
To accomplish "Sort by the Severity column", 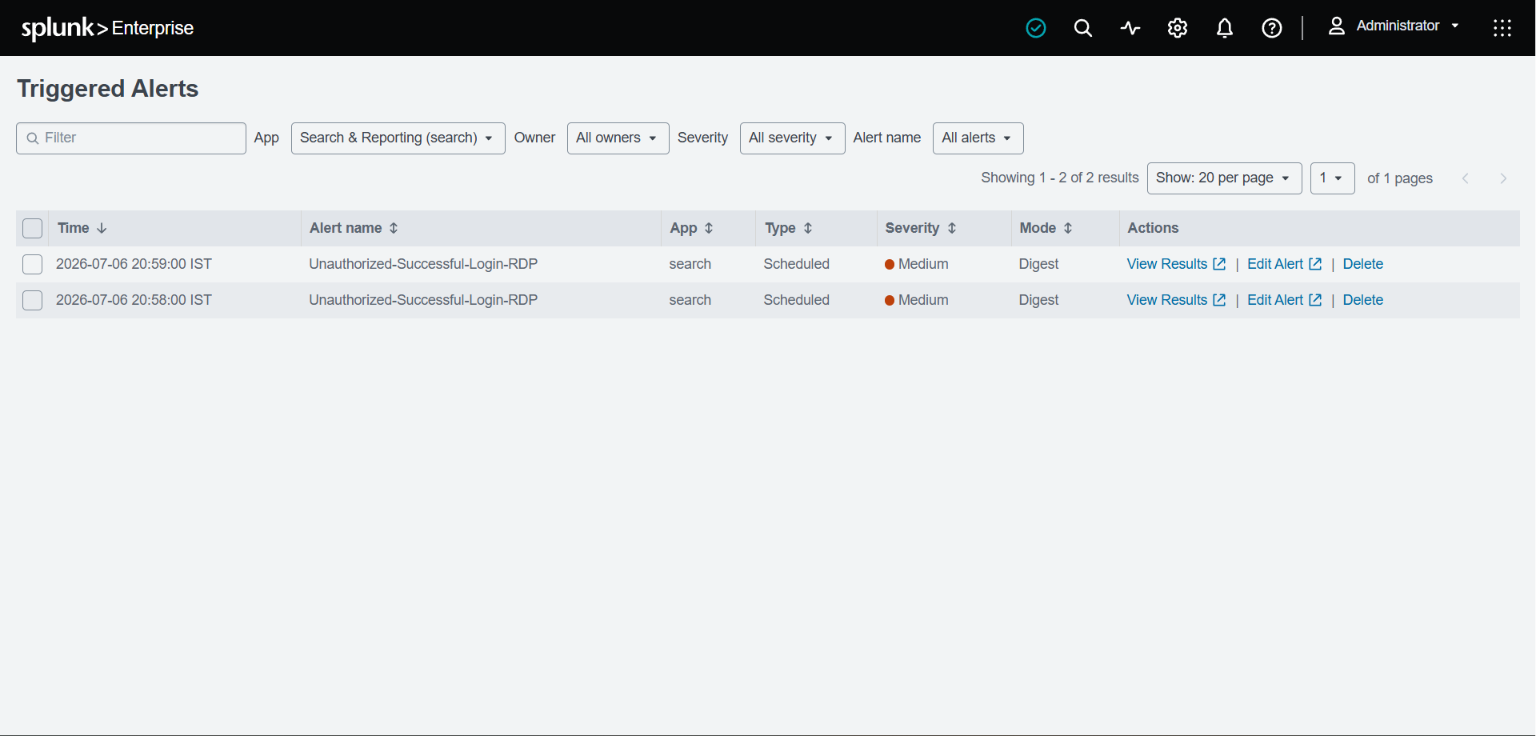I will pyautogui.click(x=921, y=228).
